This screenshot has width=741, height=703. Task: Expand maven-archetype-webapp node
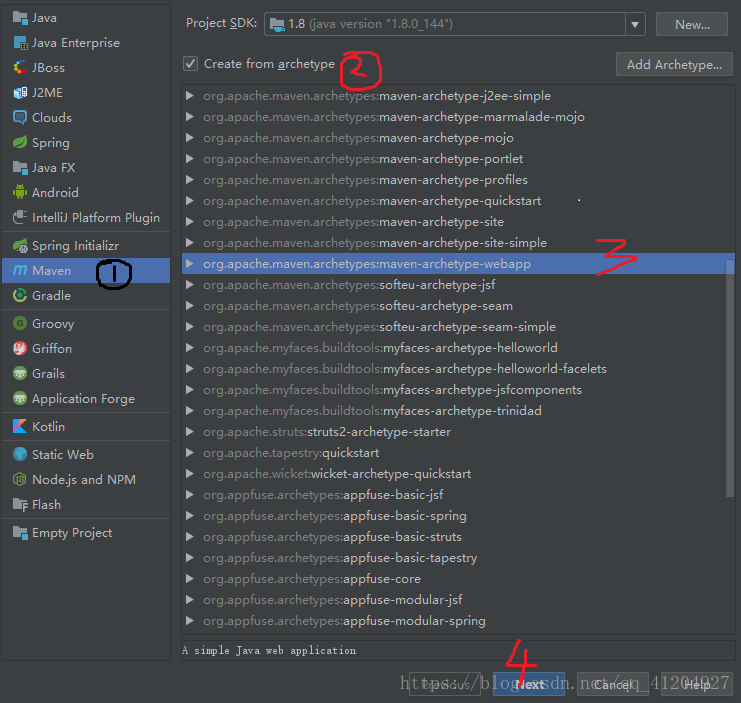[190, 264]
